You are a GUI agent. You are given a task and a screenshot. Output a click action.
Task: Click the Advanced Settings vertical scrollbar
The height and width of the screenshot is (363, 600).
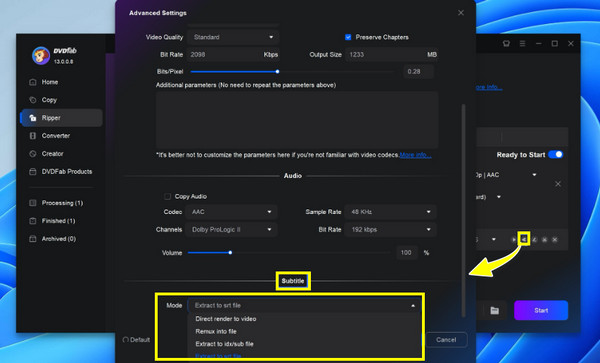click(464, 210)
